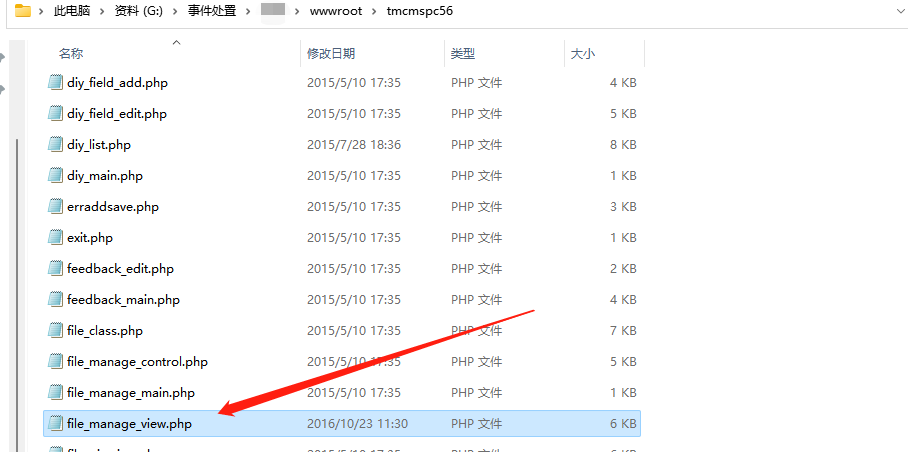Sort files by 大小 column header
Screen dimensions: 908x452
(582, 53)
